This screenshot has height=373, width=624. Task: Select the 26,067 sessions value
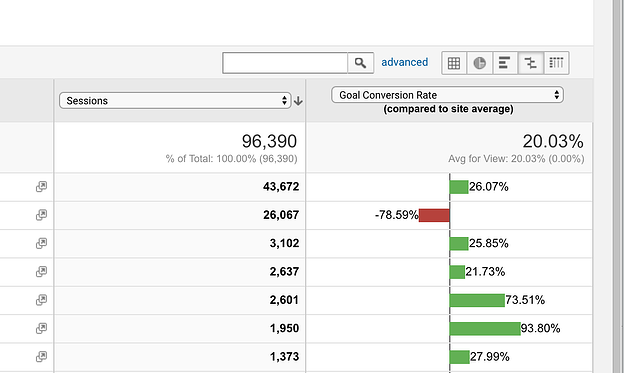pos(281,215)
